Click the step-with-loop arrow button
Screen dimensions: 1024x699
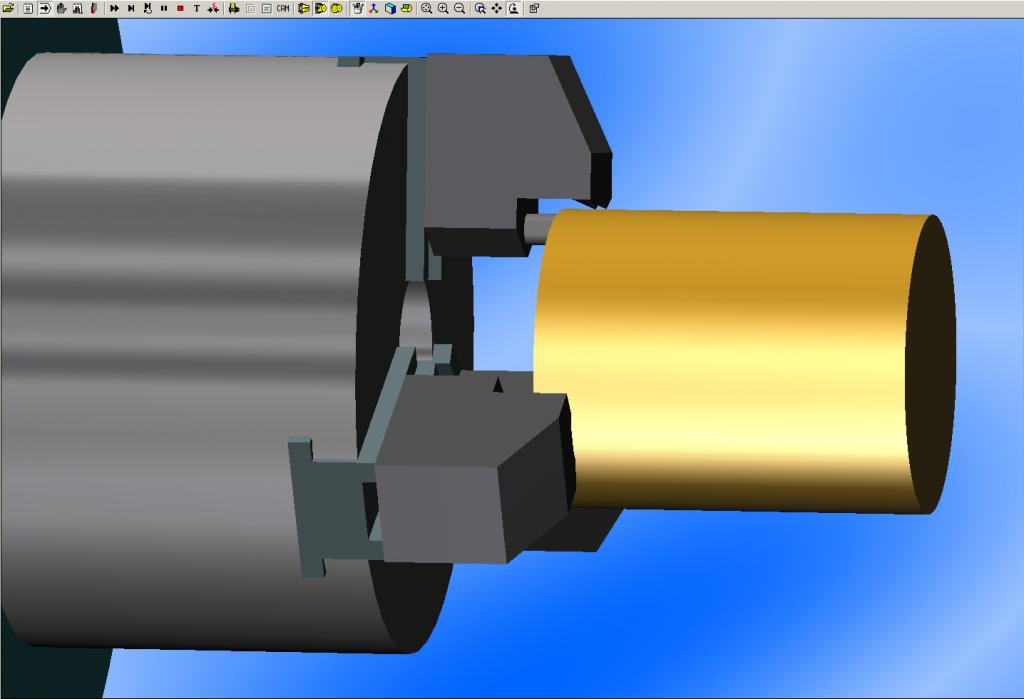pos(147,8)
